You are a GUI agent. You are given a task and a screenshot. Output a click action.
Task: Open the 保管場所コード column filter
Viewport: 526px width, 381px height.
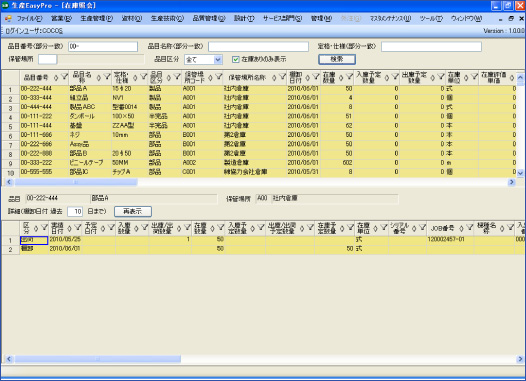(219, 77)
